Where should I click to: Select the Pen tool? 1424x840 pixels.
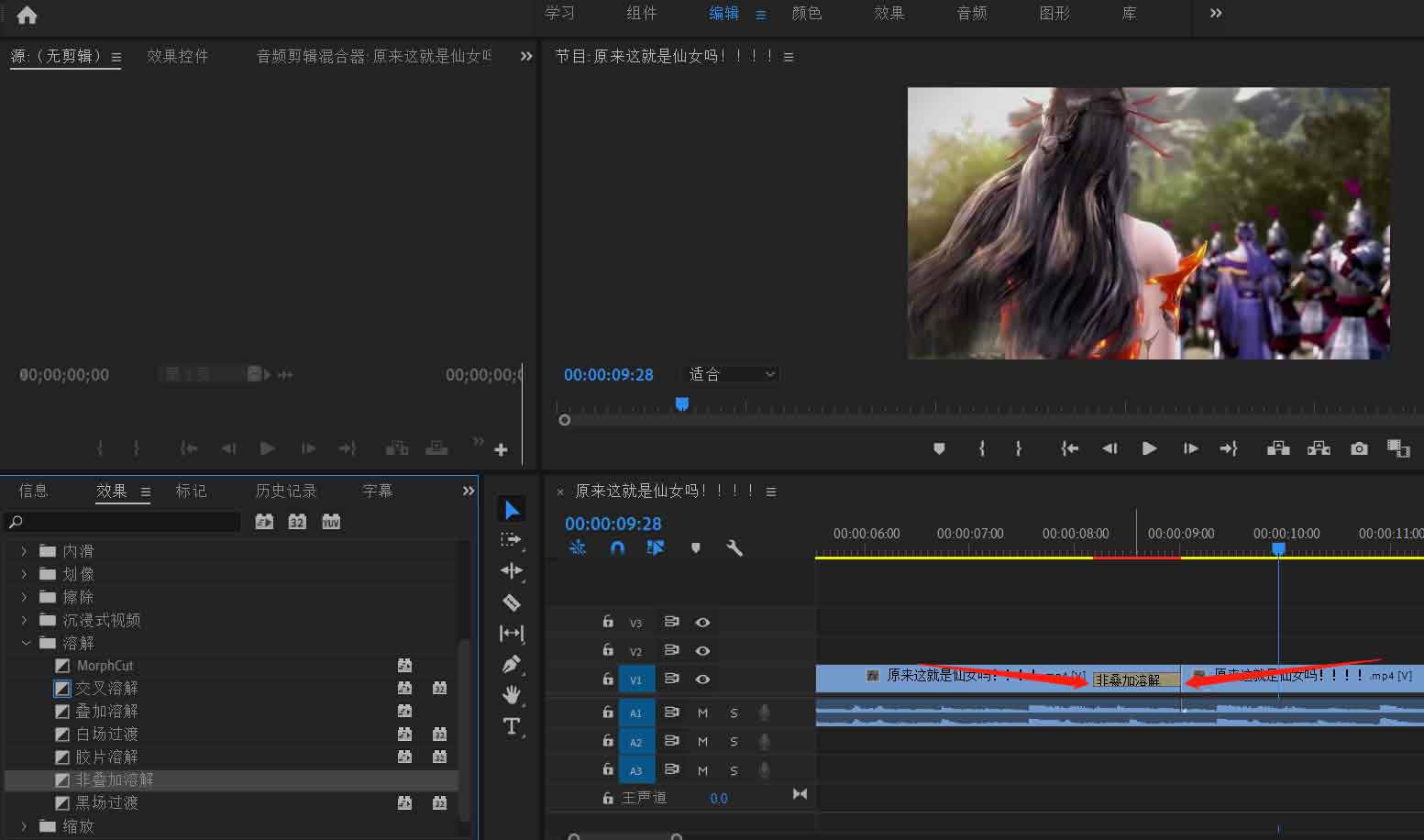[512, 664]
